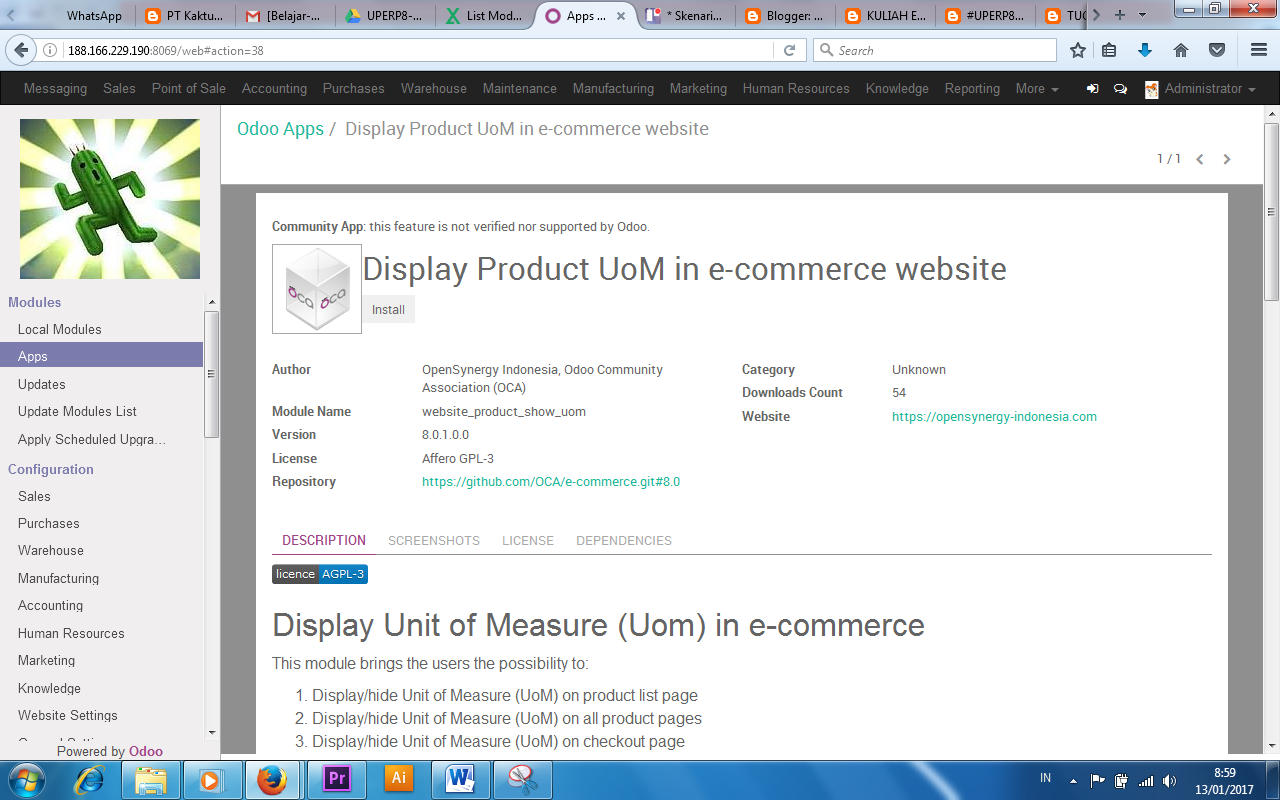Open Updates in the sidebar
The width and height of the screenshot is (1280, 800).
[x=42, y=384]
